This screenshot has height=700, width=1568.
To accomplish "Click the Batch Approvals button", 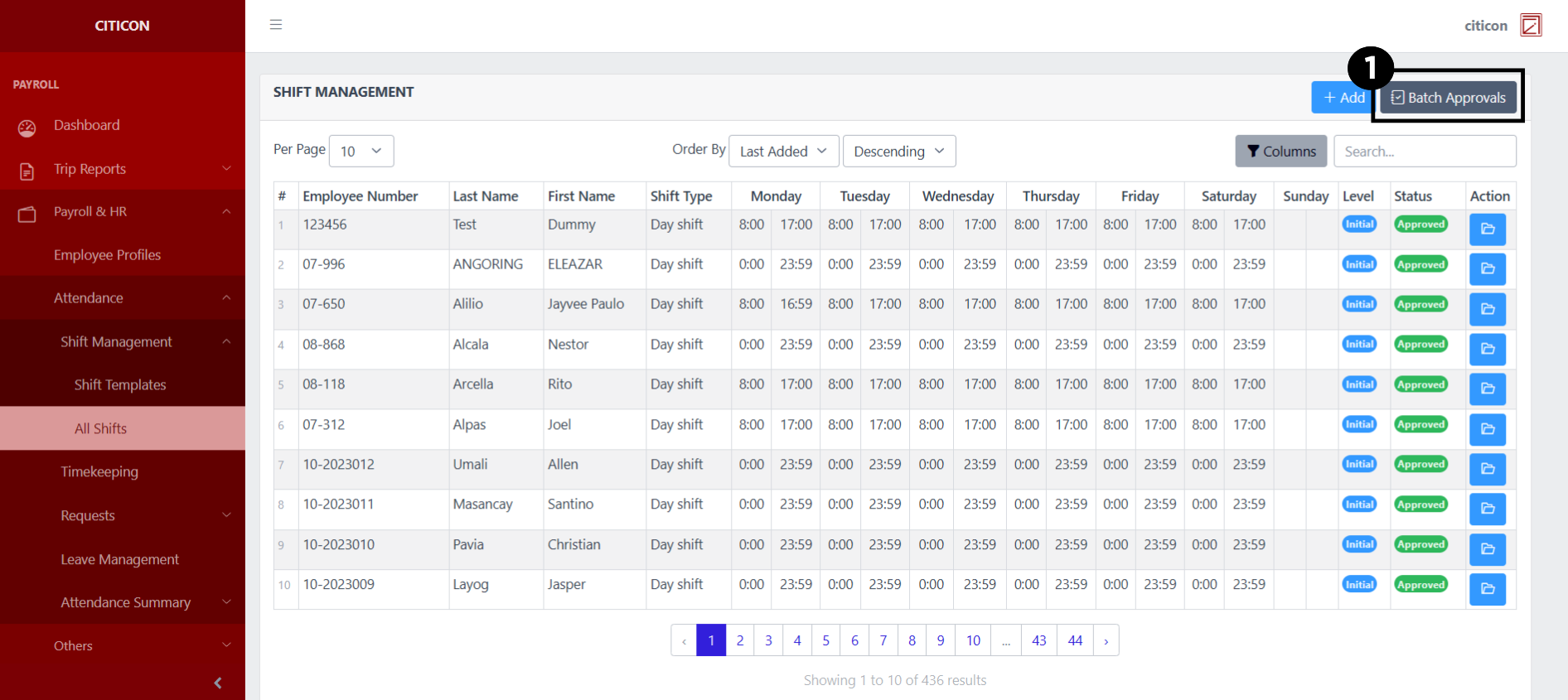I will [1448, 98].
